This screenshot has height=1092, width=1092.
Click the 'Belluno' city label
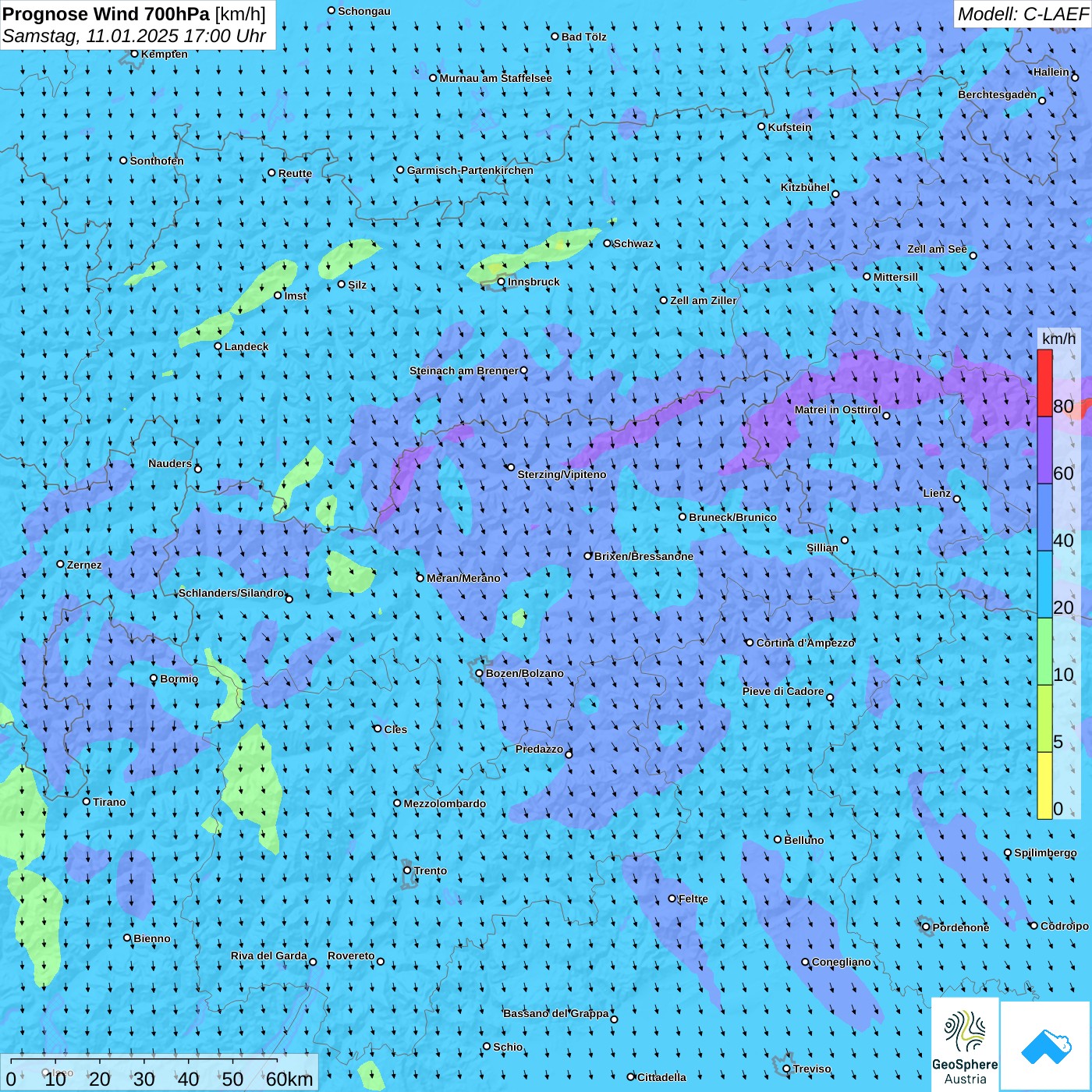804,840
